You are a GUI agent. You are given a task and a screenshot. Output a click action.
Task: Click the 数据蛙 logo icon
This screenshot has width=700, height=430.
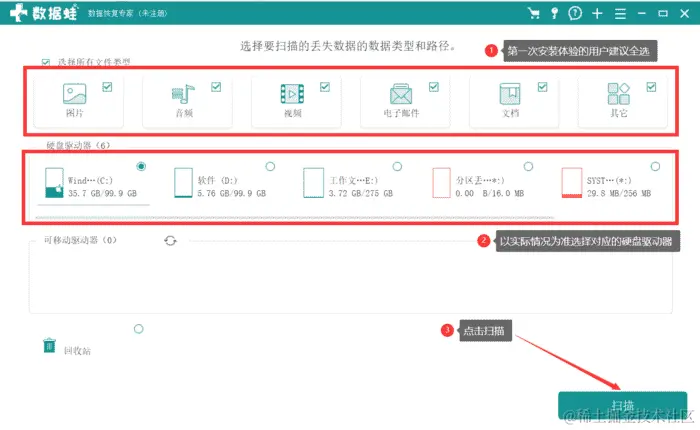pyautogui.click(x=19, y=13)
